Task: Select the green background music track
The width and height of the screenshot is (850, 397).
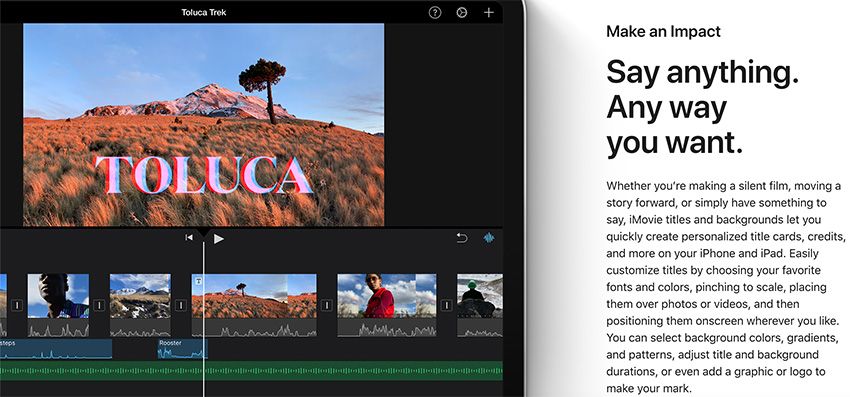Action: pyautogui.click(x=251, y=371)
